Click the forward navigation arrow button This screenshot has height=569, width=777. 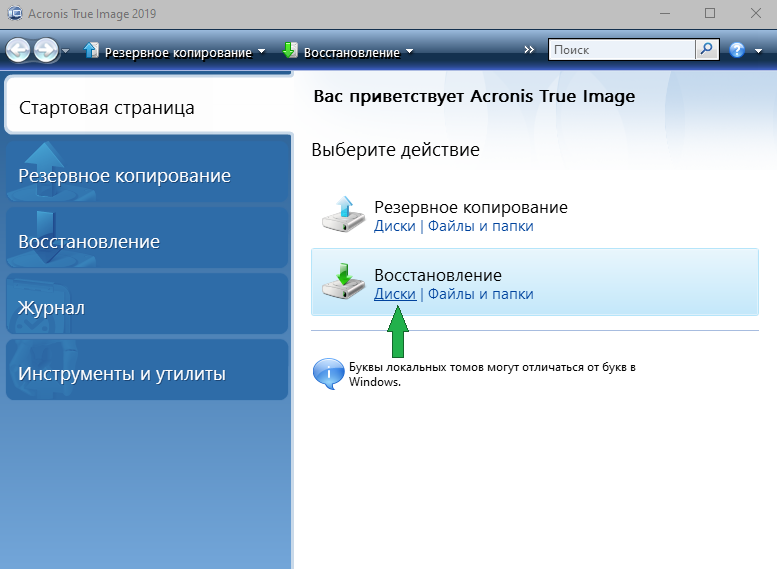pyautogui.click(x=45, y=50)
